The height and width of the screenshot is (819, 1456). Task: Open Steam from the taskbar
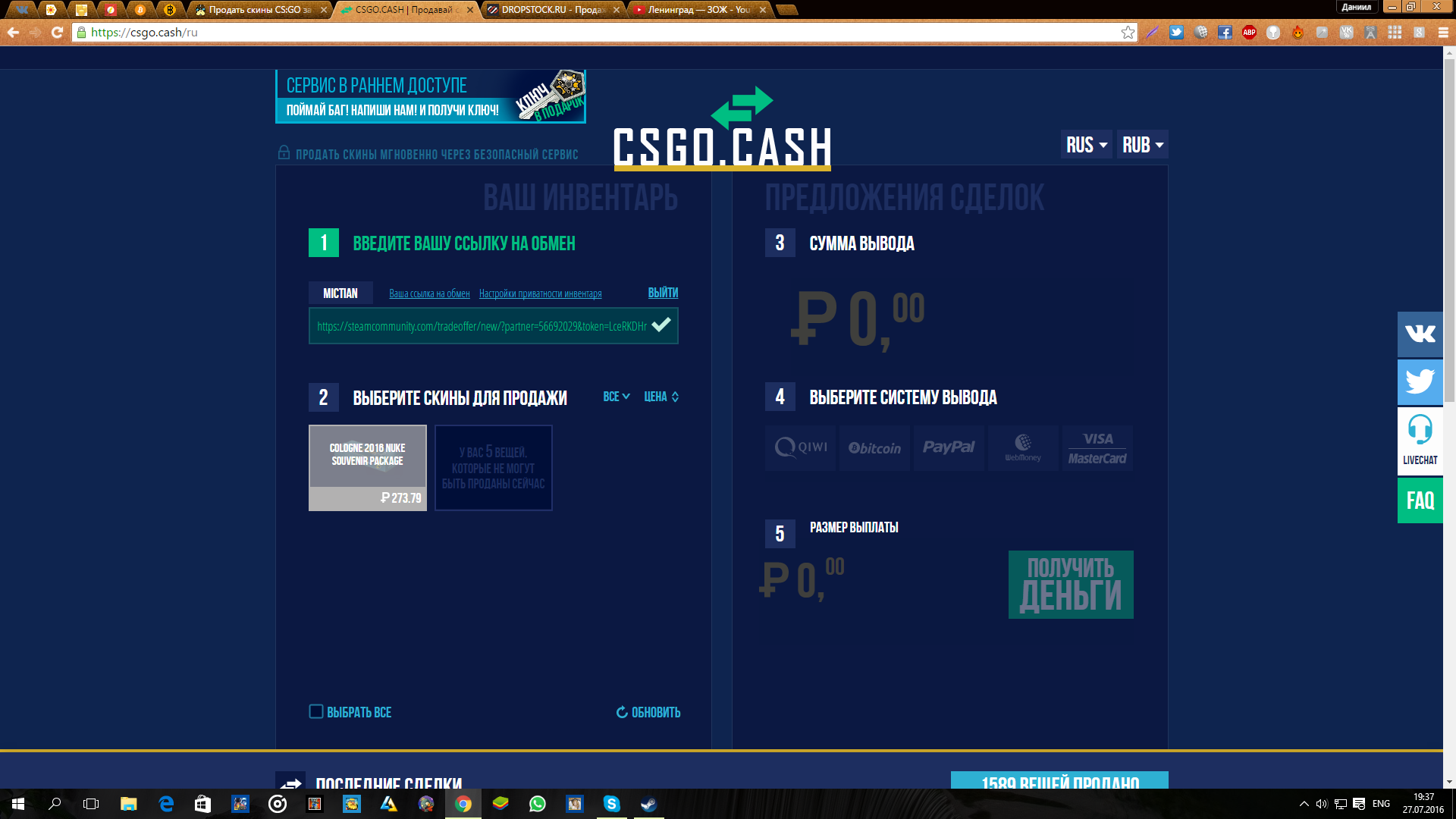point(648,804)
